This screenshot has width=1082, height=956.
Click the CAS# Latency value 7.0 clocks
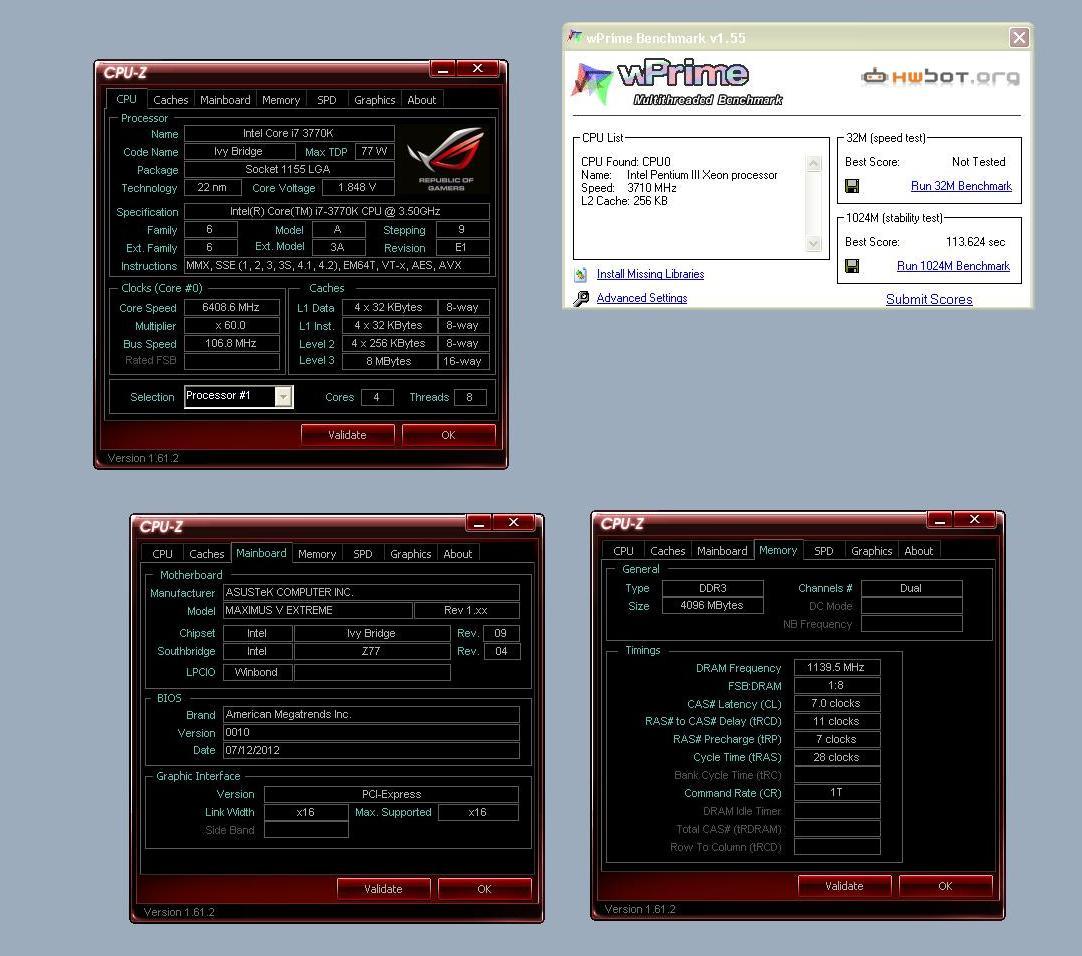[x=836, y=703]
